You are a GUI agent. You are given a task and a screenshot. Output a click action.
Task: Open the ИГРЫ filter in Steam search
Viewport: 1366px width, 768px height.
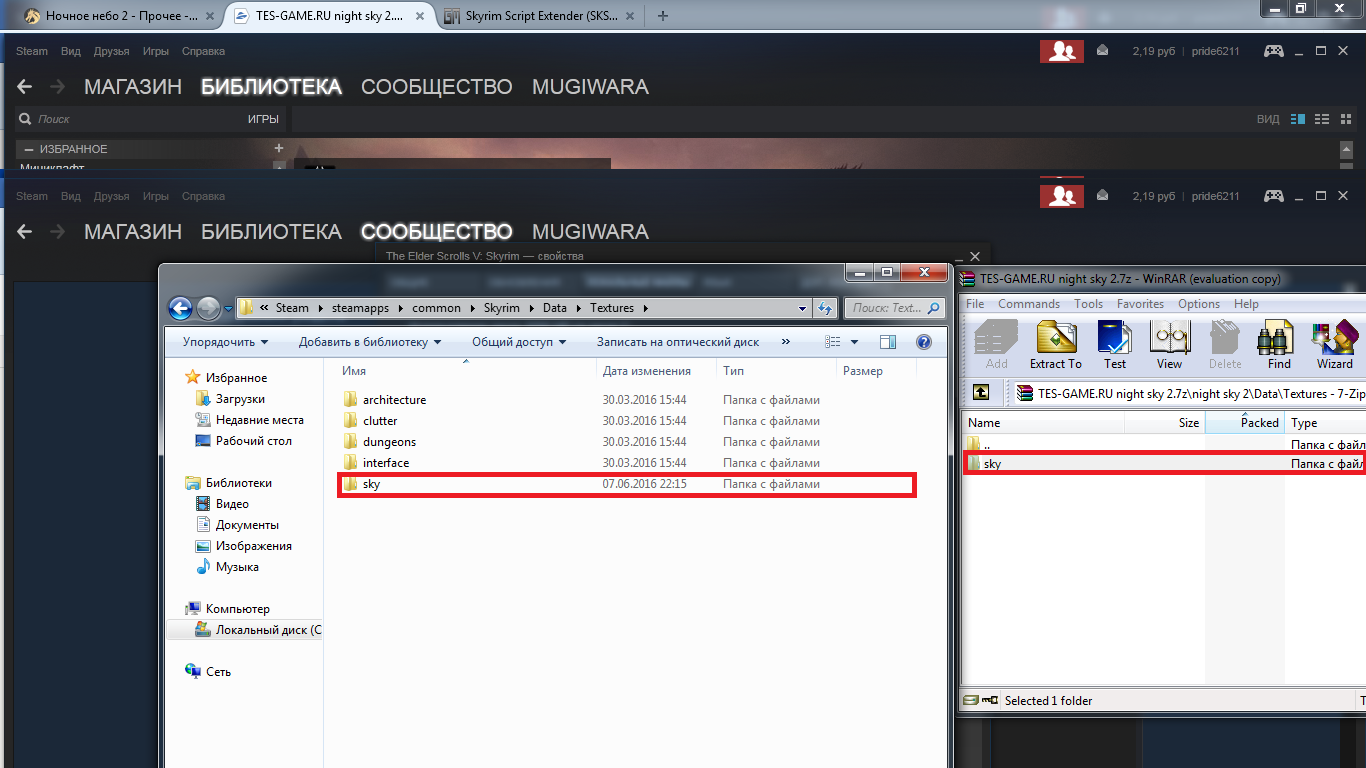point(263,119)
